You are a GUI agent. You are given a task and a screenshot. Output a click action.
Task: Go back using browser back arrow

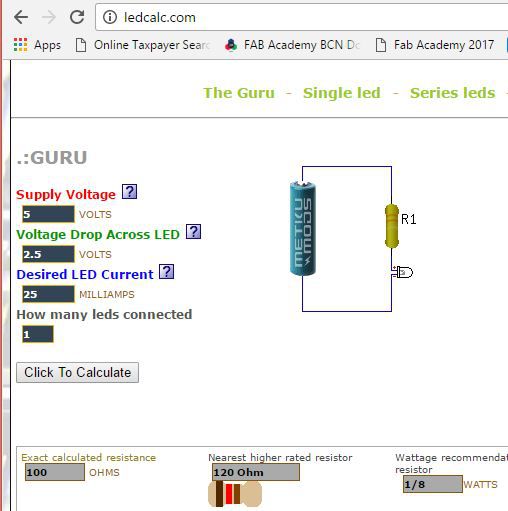[21, 17]
